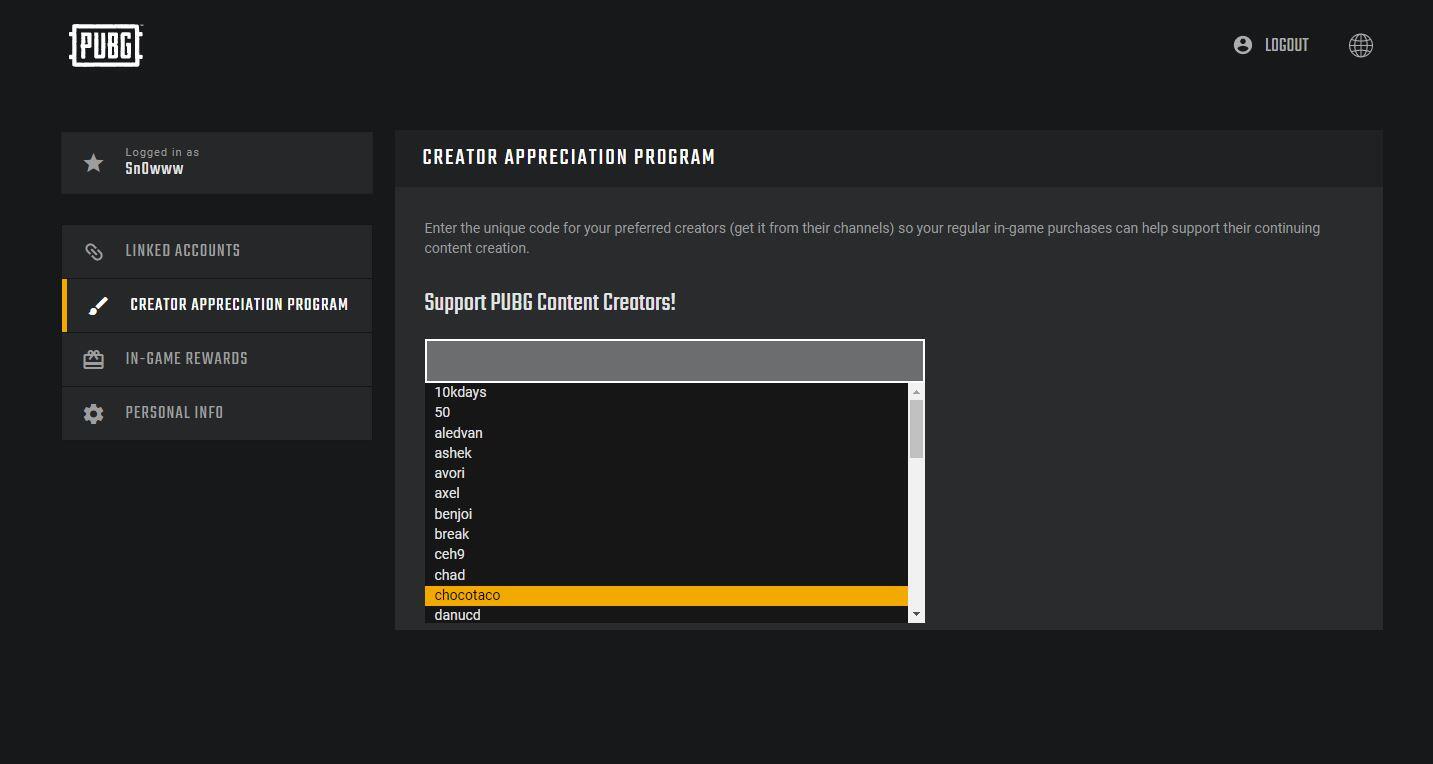Click the star icon next to username
Screen dimensions: 1433x764
coord(93,163)
